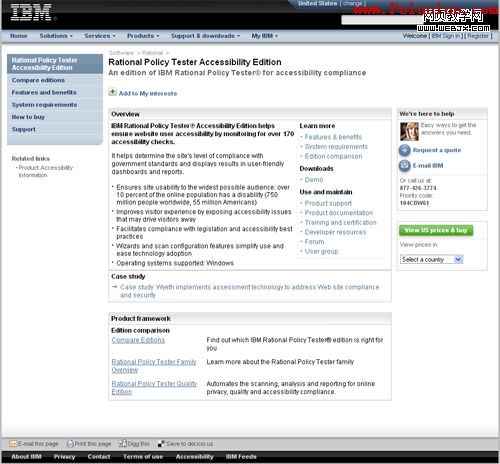Viewport: 500px width, 464px height.
Task: Open the Forum link
Action: [x=314, y=242]
